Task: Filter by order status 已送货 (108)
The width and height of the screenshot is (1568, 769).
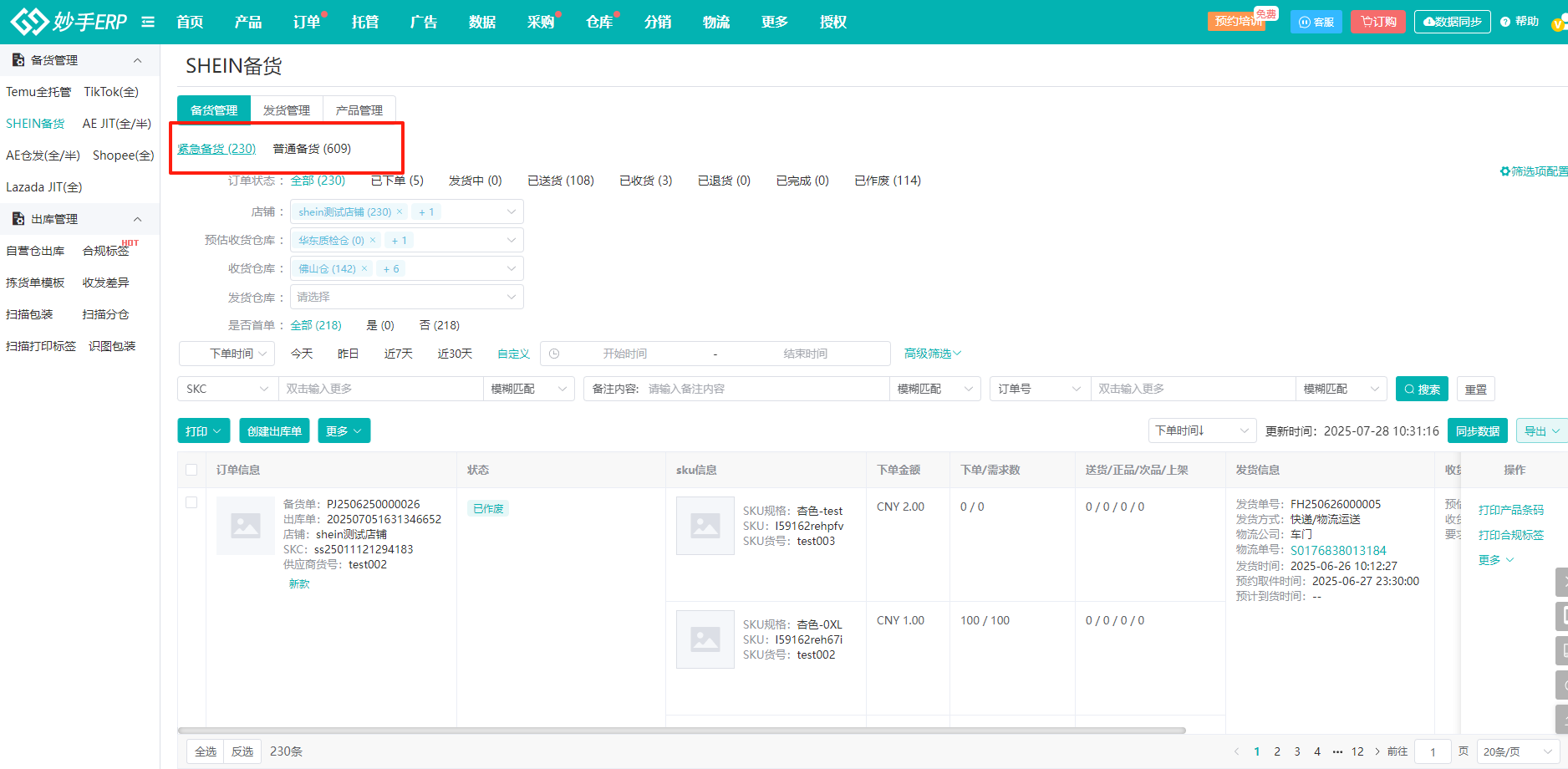Action: 561,181
